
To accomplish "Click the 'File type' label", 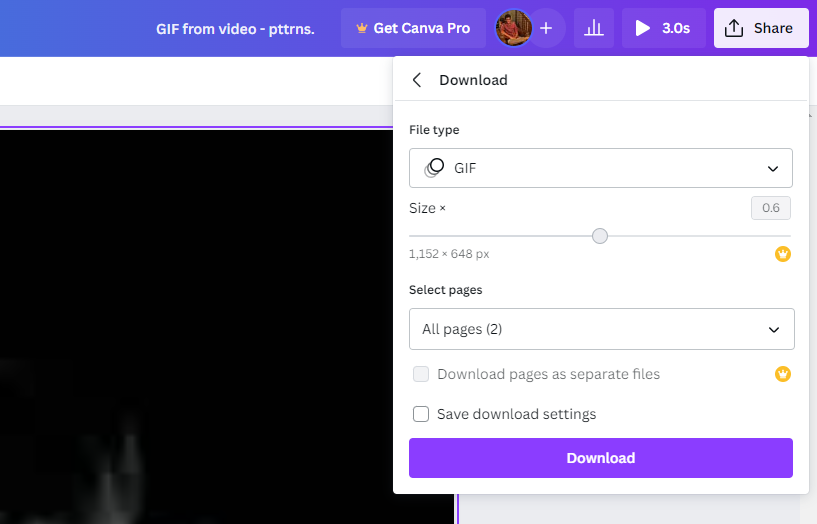I will pyautogui.click(x=434, y=130).
